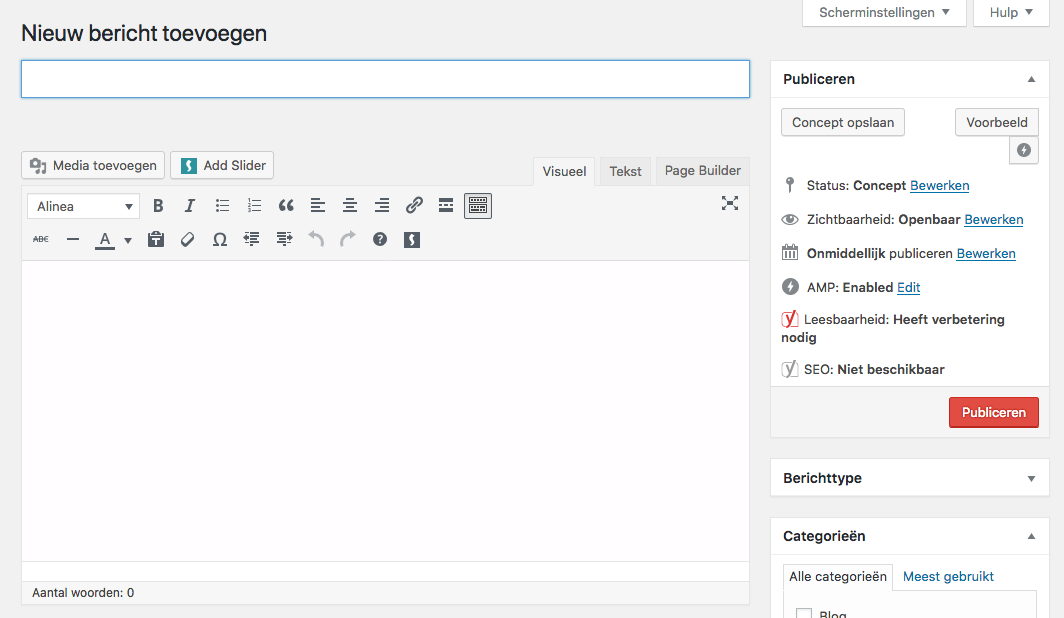Switch to the Tekst editor tab
Viewport: 1064px width, 618px height.
point(625,171)
